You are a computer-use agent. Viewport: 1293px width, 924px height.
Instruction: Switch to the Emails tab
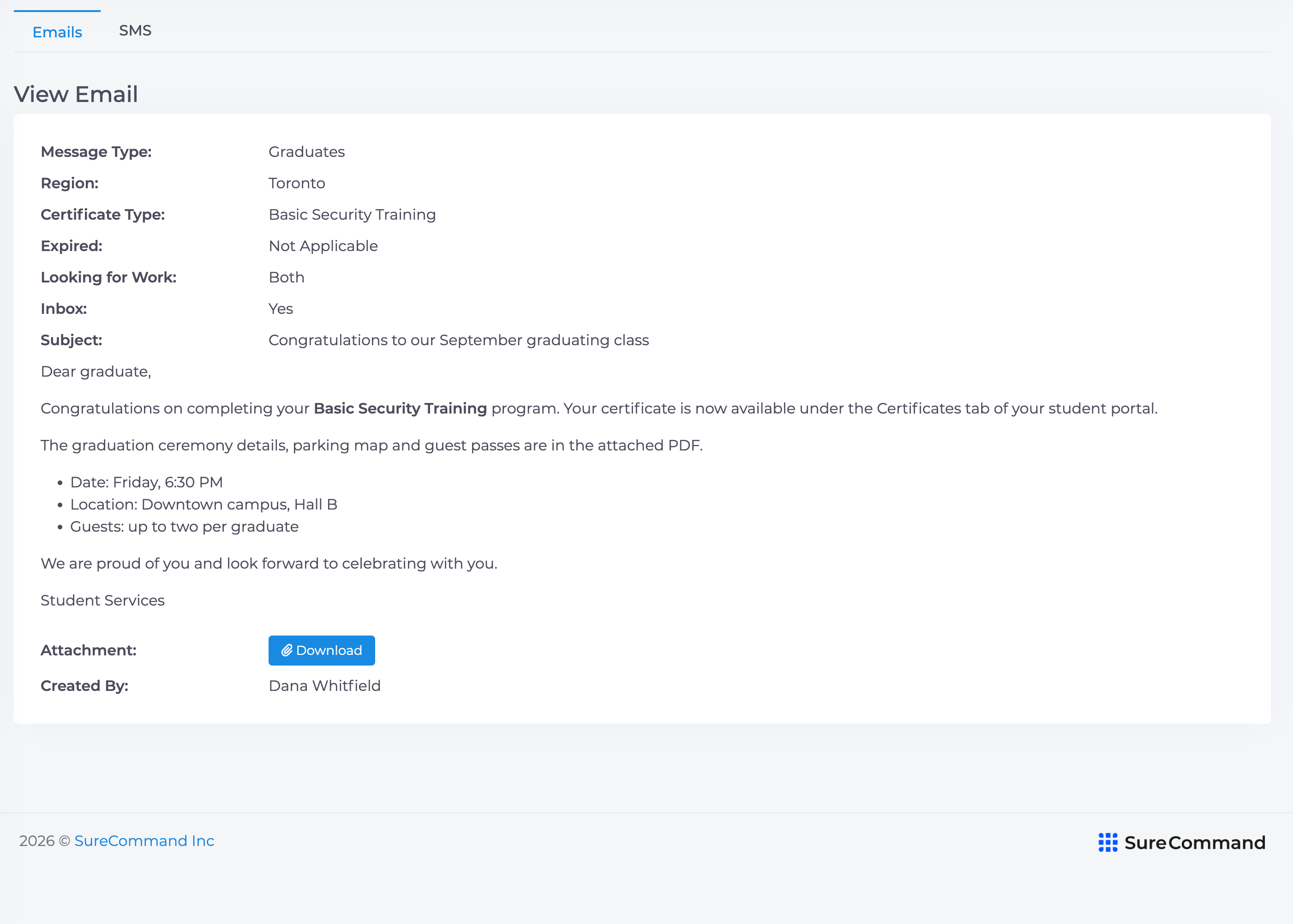point(57,32)
